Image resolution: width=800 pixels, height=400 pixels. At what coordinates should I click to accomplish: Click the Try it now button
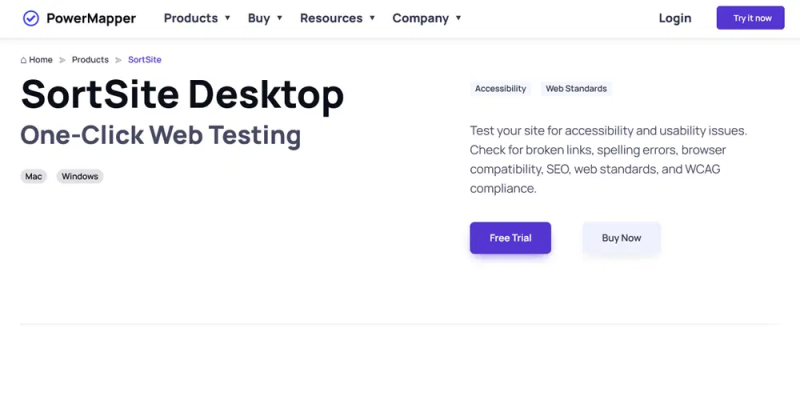pyautogui.click(x=751, y=18)
